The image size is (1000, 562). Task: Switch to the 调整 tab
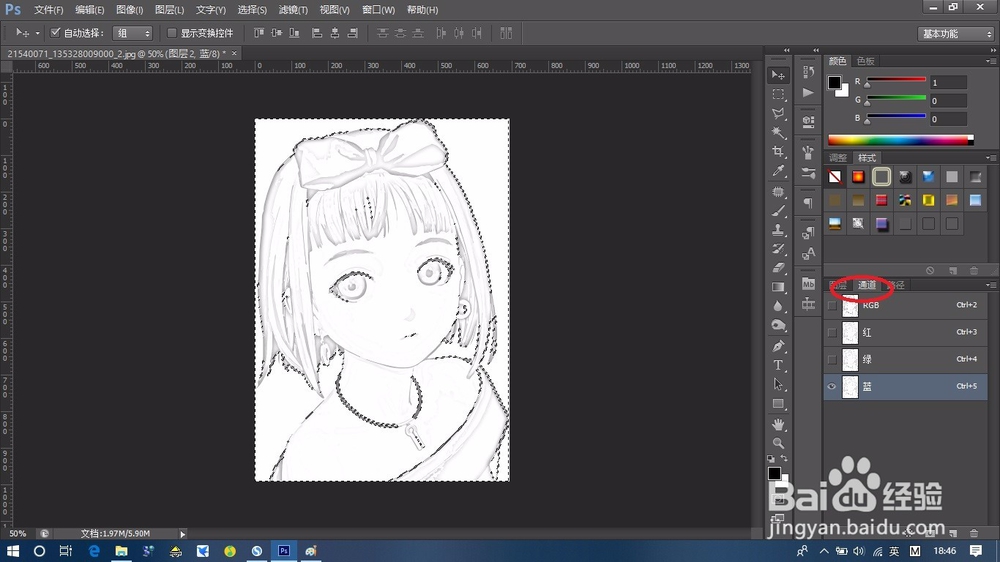(x=837, y=158)
